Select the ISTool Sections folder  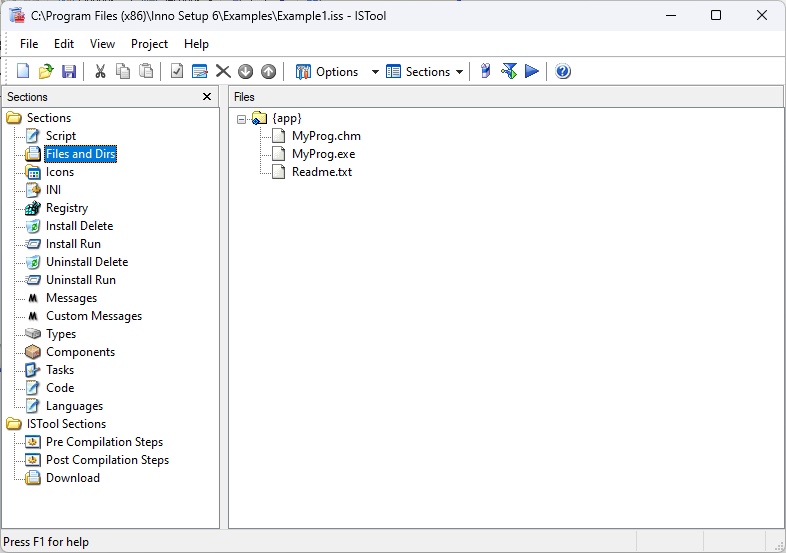(x=66, y=424)
